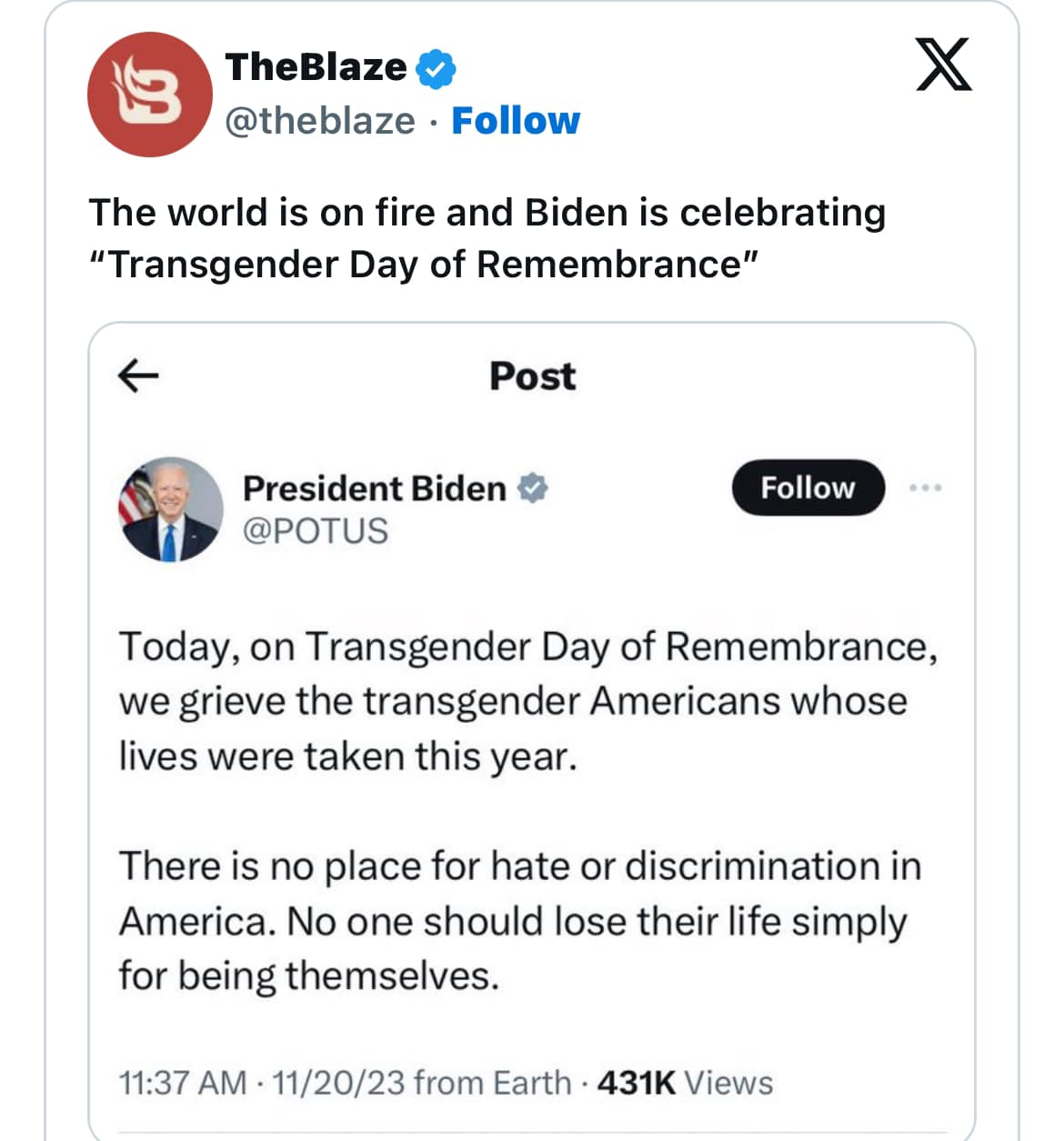Screen dimensions: 1064x1141
Task: Open President Biden's profile photo
Action: 171,509
